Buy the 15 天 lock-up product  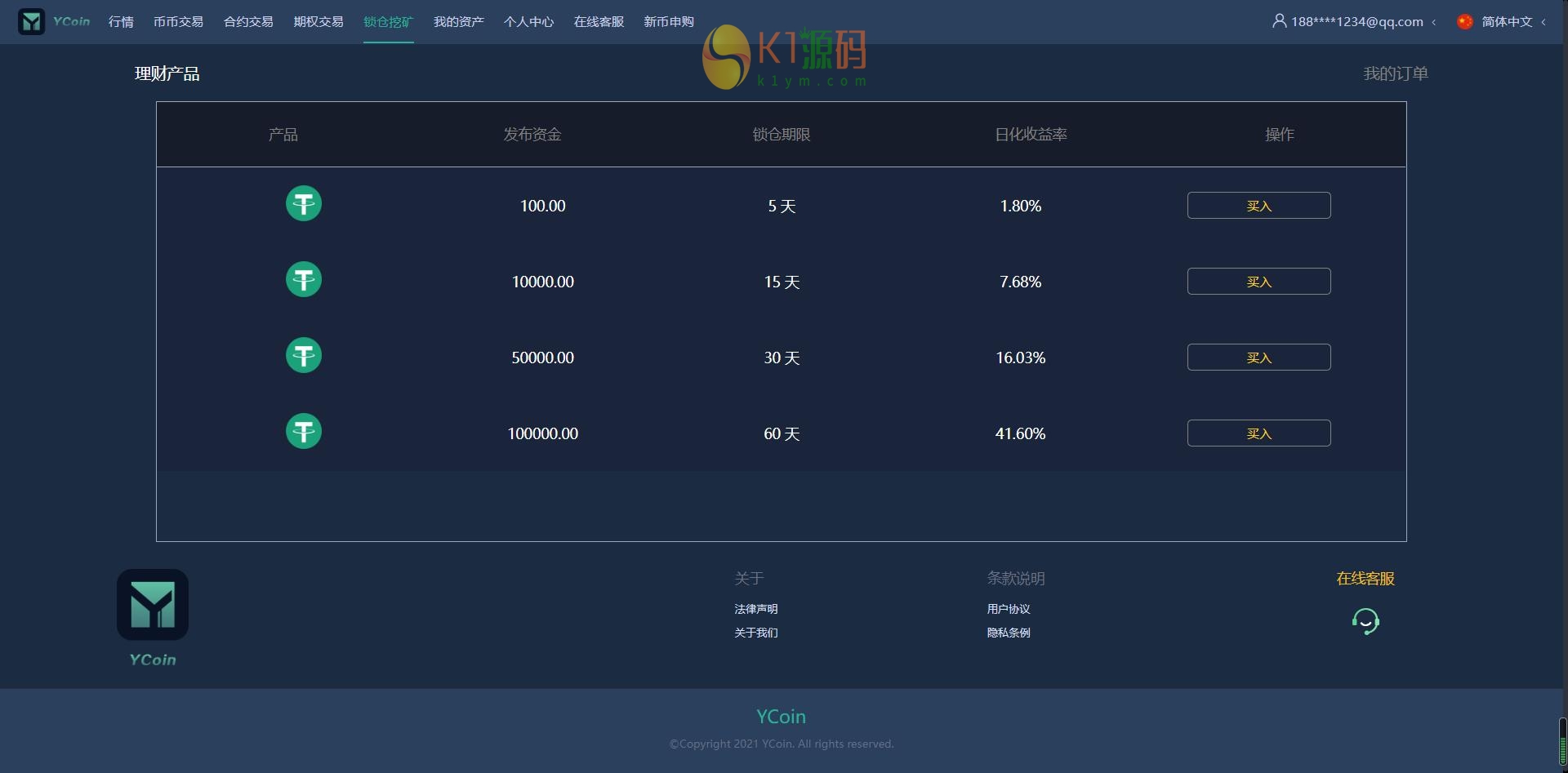tap(1259, 282)
